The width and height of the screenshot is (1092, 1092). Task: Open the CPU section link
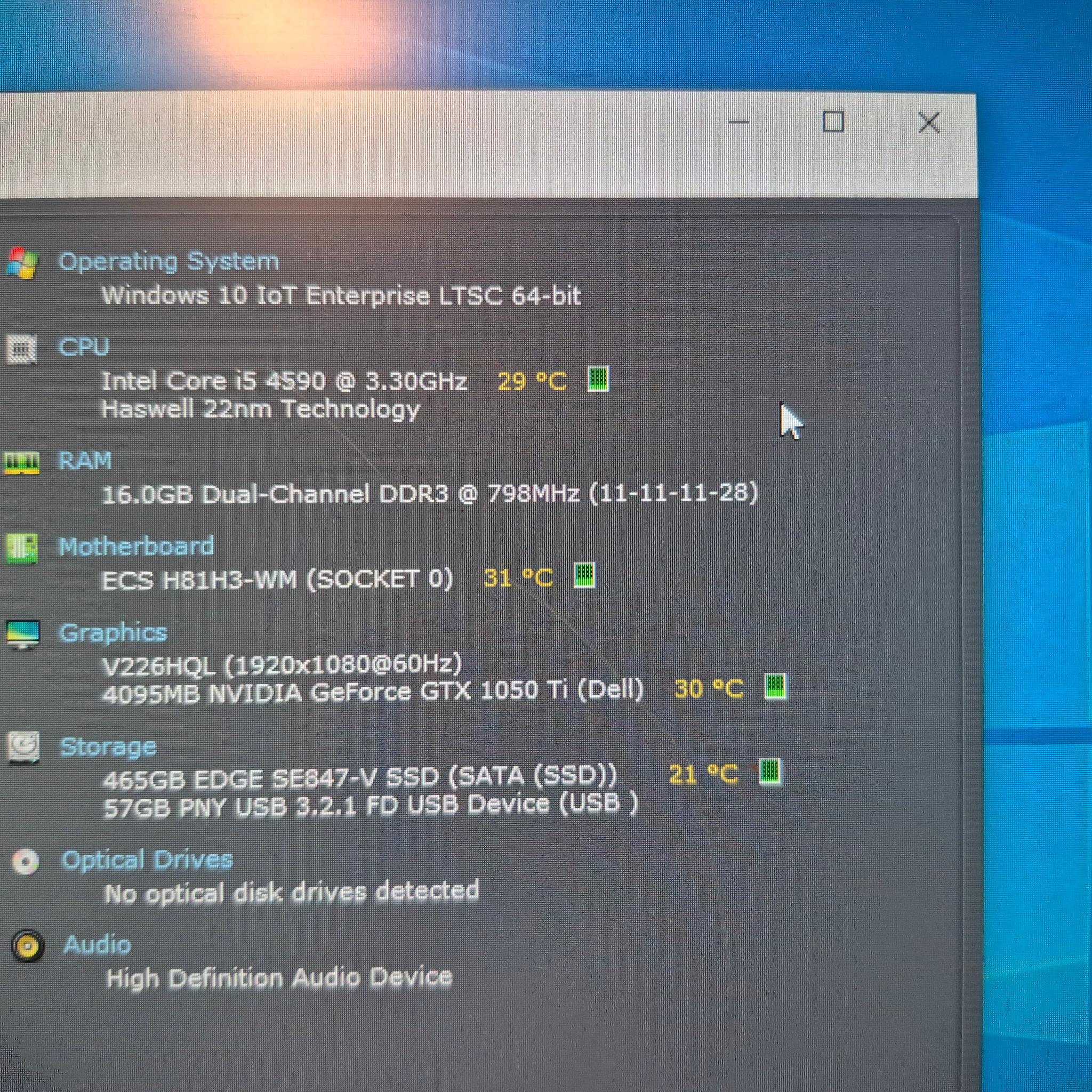pos(84,347)
